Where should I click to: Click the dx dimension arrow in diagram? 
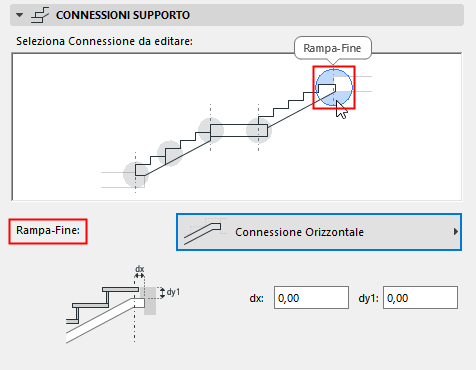tap(139, 275)
